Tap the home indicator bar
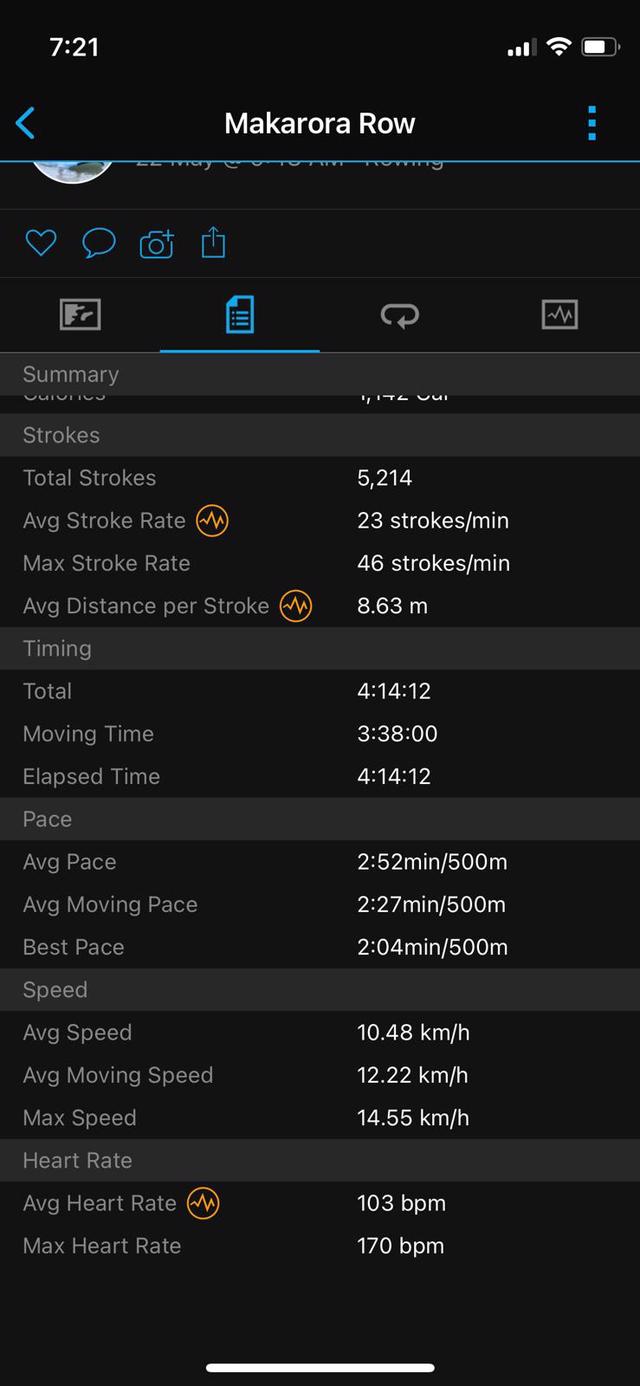This screenshot has height=1386, width=640. point(320,1367)
